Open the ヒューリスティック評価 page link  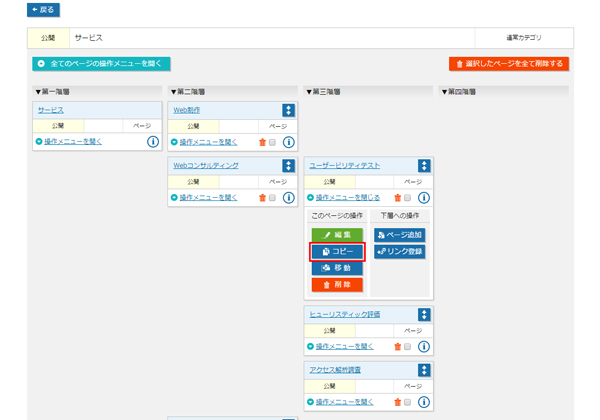pos(344,314)
